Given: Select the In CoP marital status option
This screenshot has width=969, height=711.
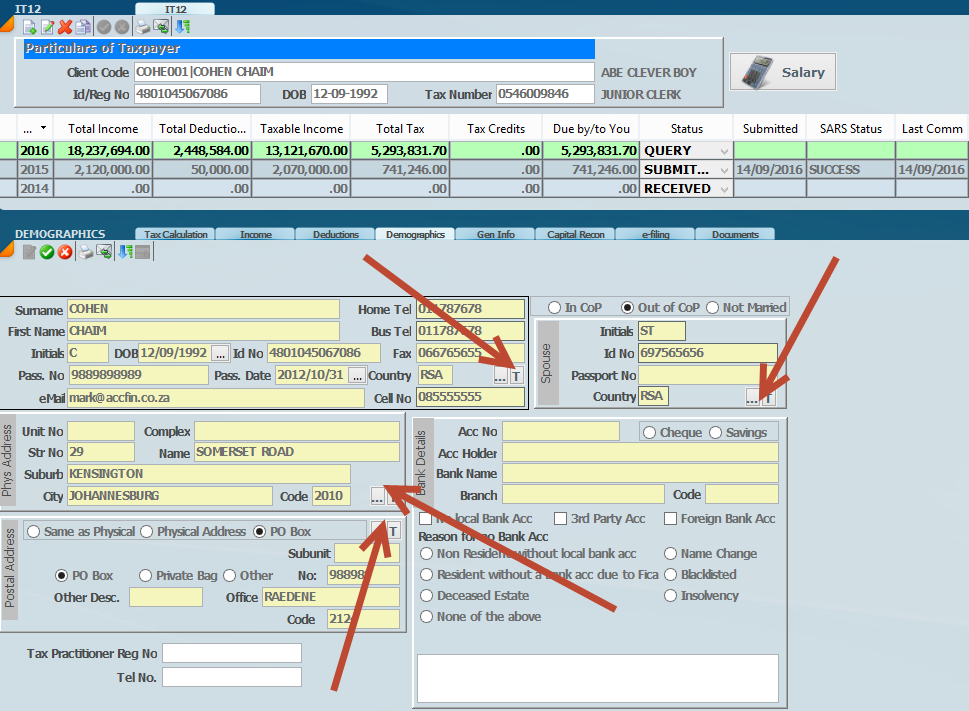Looking at the screenshot, I should 554,307.
